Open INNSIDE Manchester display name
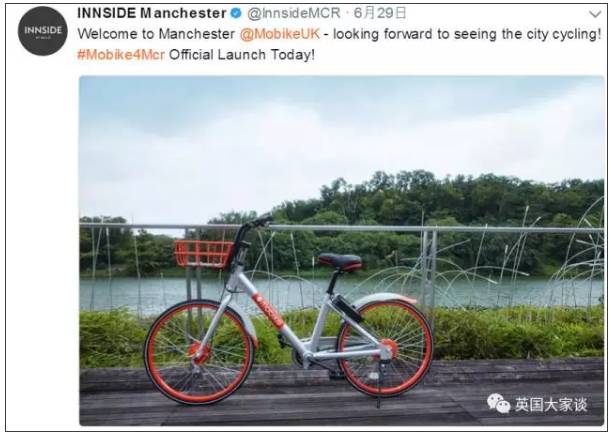This screenshot has width=611, height=437. [152, 13]
